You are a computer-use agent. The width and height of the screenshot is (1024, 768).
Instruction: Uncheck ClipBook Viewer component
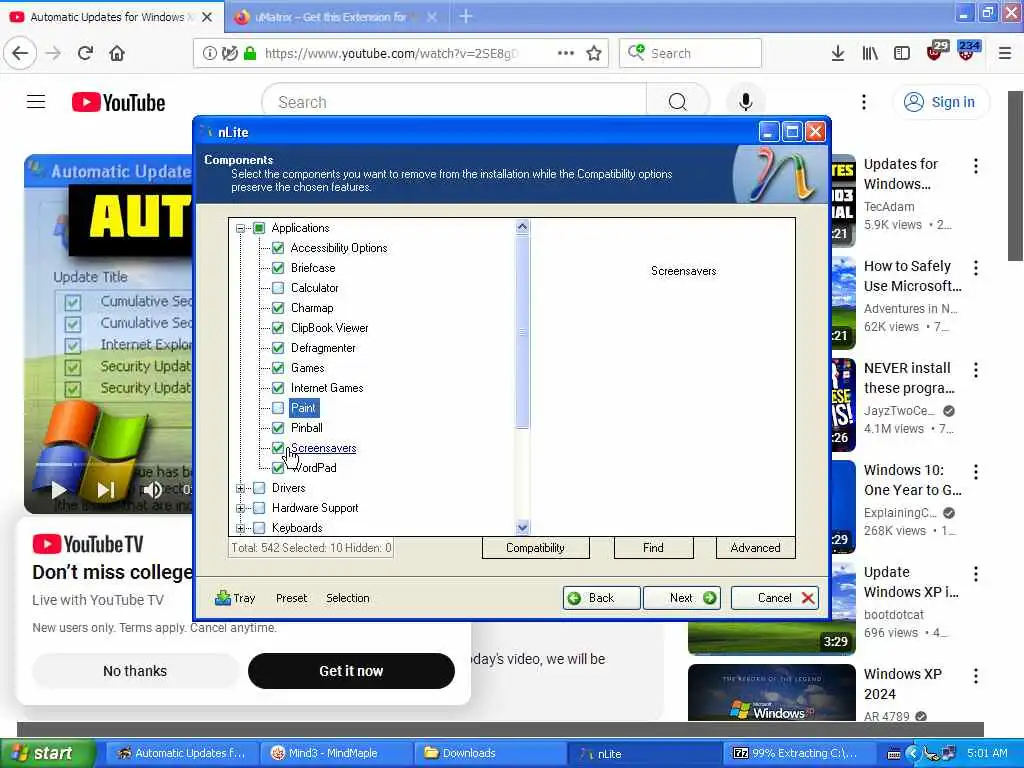[x=278, y=328]
